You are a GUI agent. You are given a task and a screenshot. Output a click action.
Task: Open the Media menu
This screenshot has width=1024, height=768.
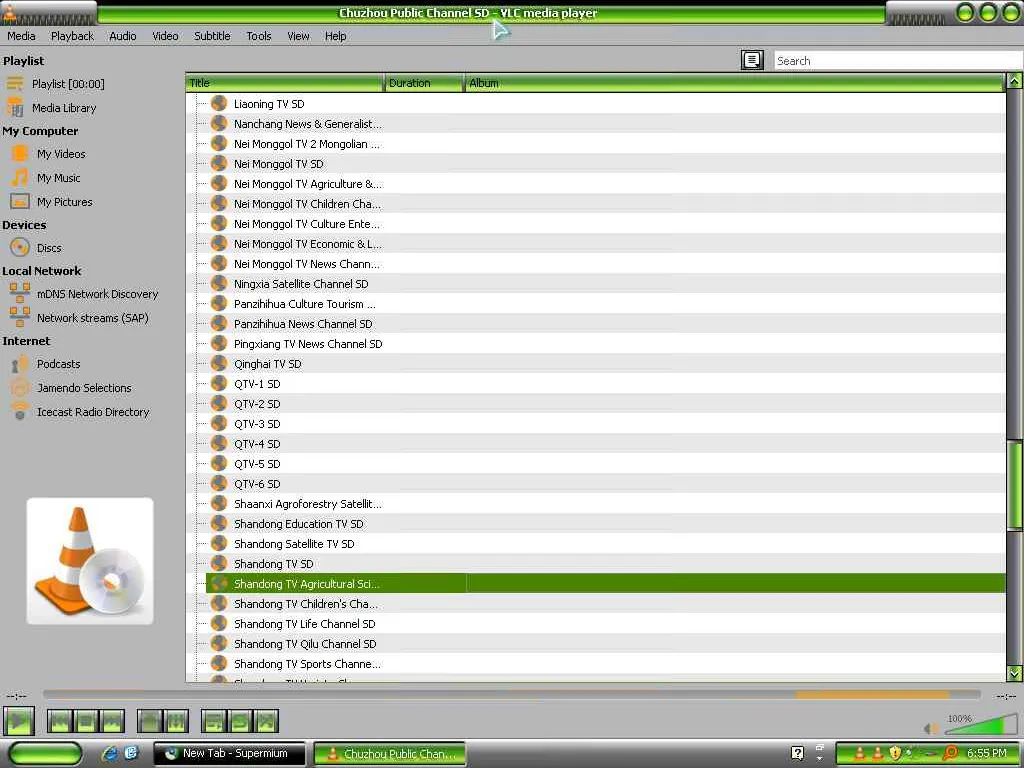(x=21, y=36)
